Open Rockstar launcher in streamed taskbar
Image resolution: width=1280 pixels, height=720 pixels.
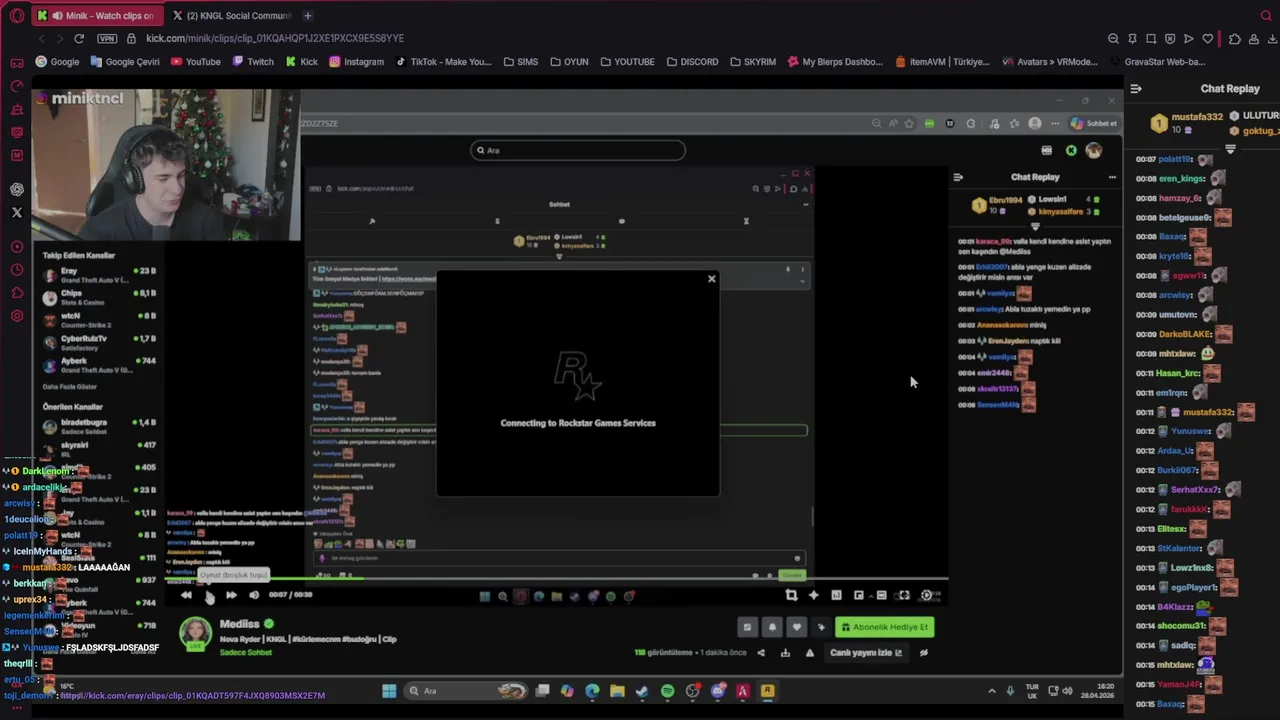click(767, 691)
